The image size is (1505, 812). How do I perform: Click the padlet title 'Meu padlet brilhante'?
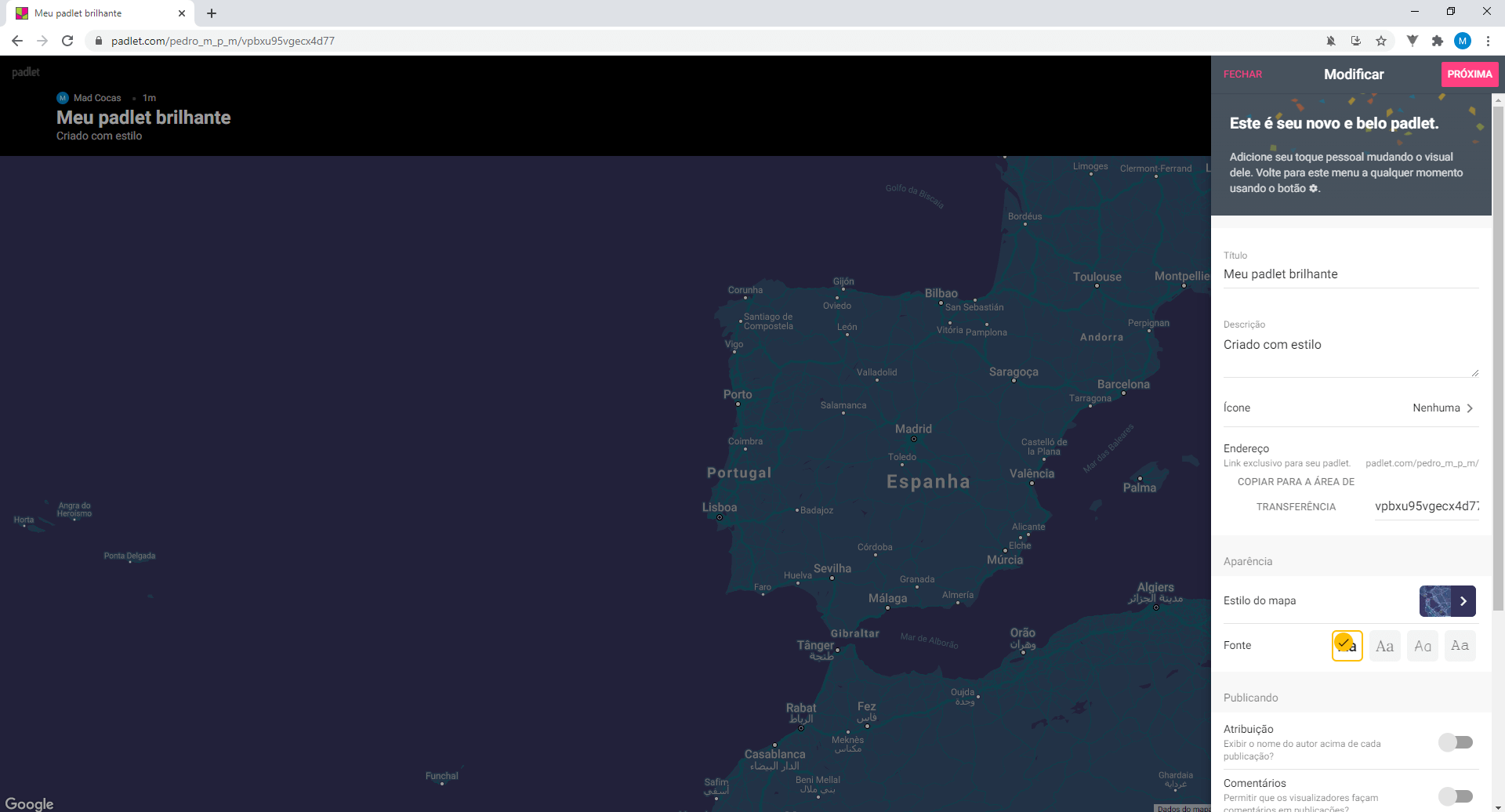click(x=143, y=118)
